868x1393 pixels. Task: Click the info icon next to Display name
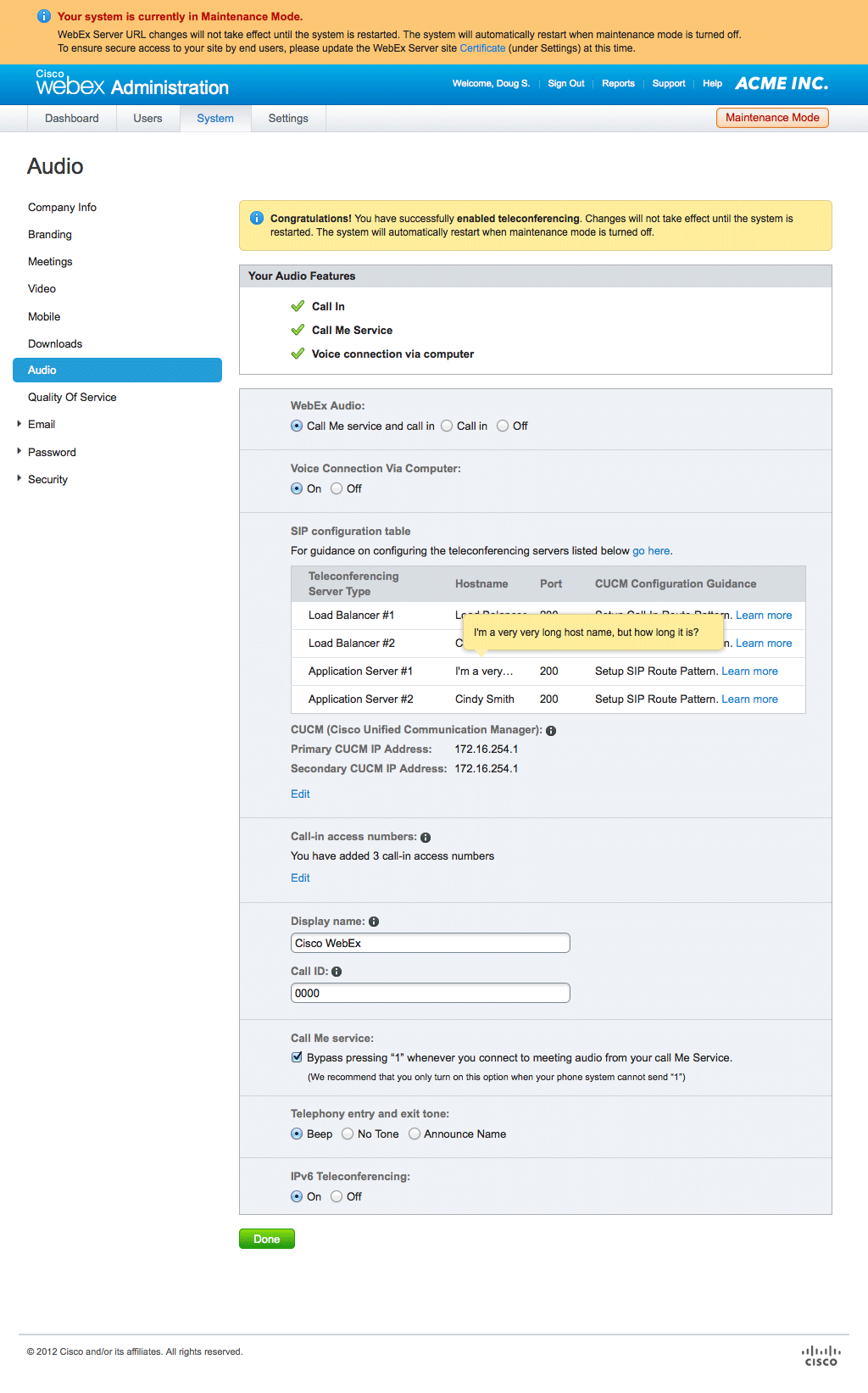tap(374, 922)
